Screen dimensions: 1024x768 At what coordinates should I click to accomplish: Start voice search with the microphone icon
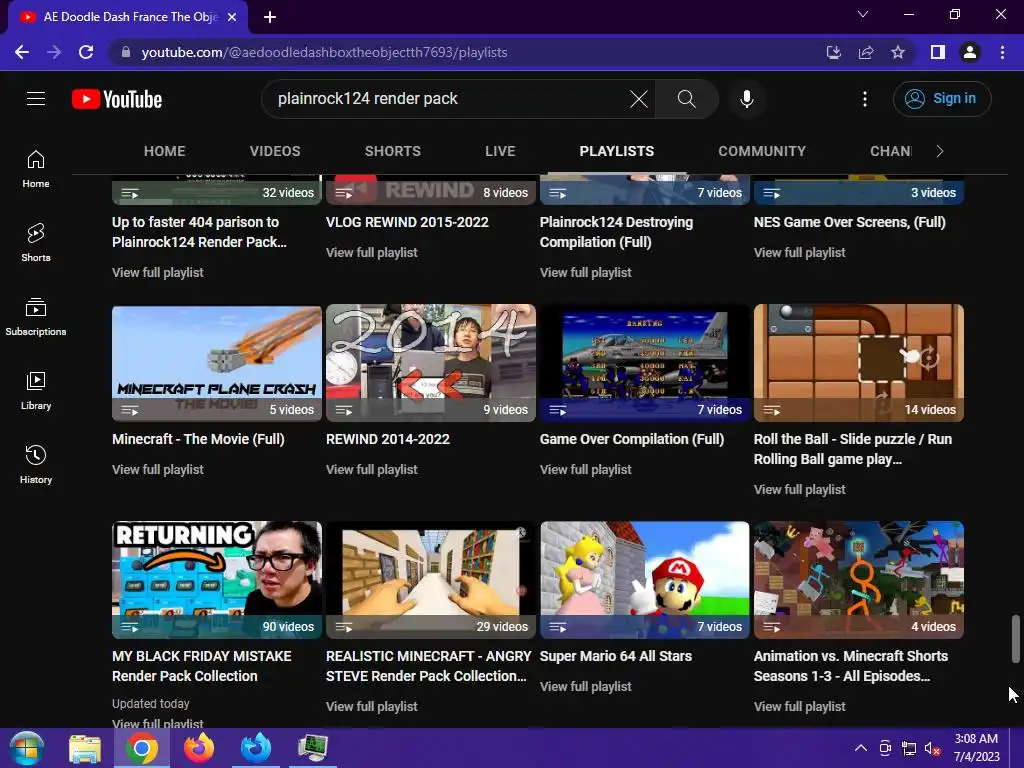[x=746, y=99]
